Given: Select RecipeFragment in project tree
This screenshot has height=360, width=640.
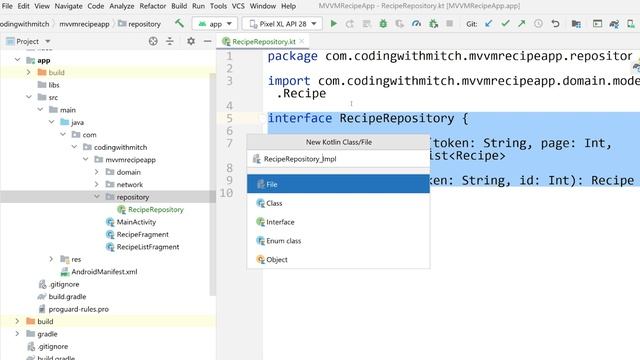Looking at the screenshot, I should [142, 234].
